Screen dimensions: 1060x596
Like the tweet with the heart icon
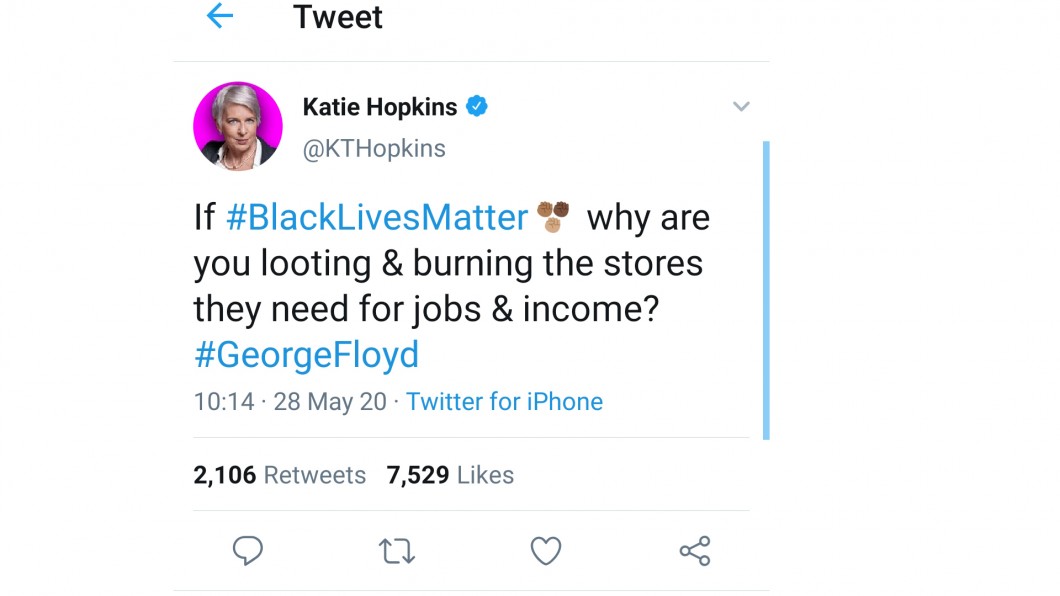coord(545,551)
